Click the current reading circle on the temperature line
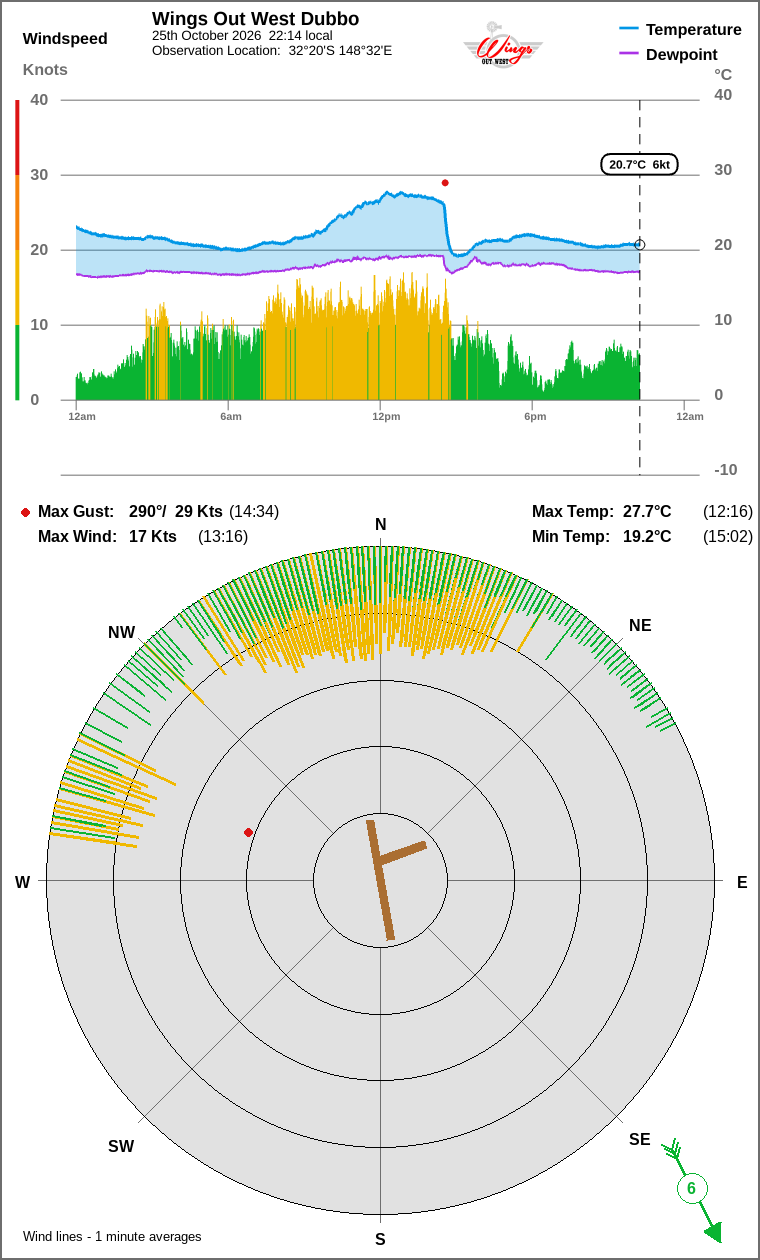 pyautogui.click(x=640, y=244)
